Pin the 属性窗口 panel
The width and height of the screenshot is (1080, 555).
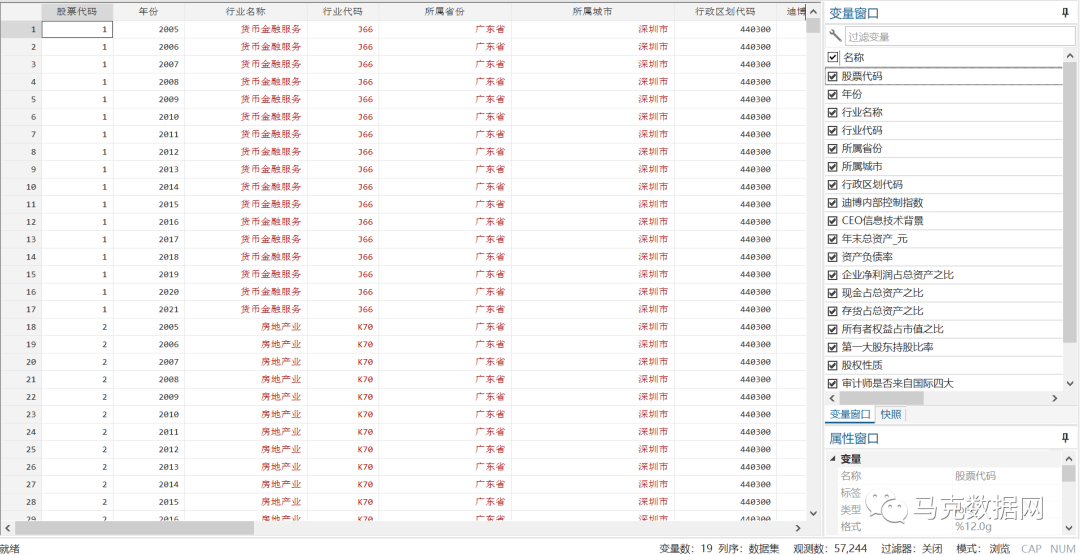(1066, 438)
